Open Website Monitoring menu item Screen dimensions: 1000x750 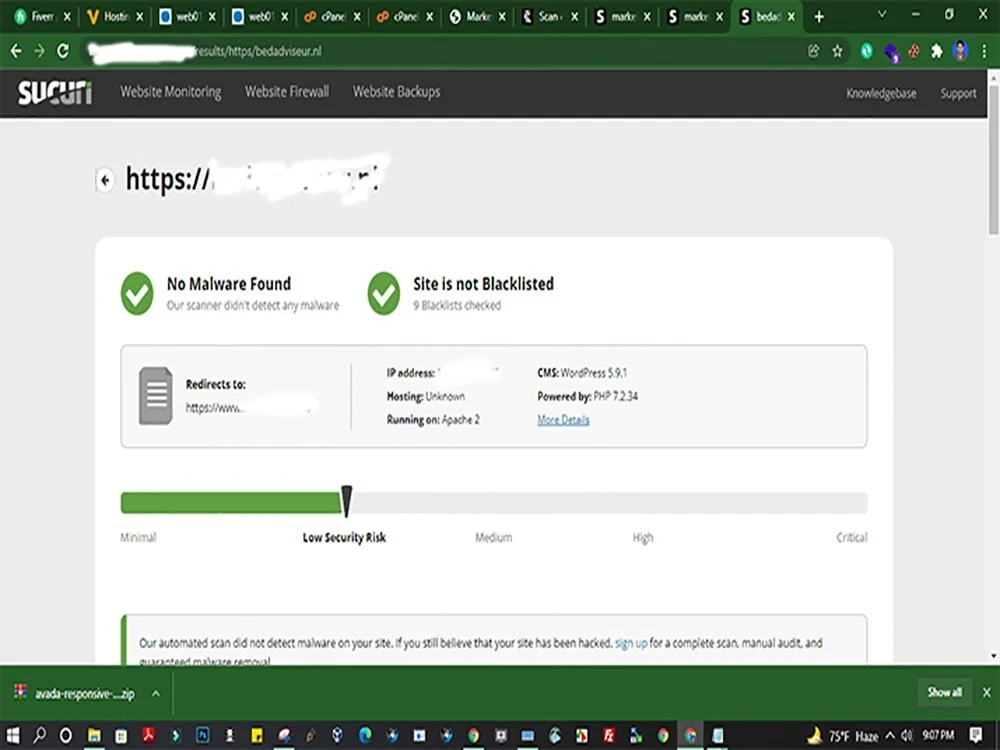point(171,92)
